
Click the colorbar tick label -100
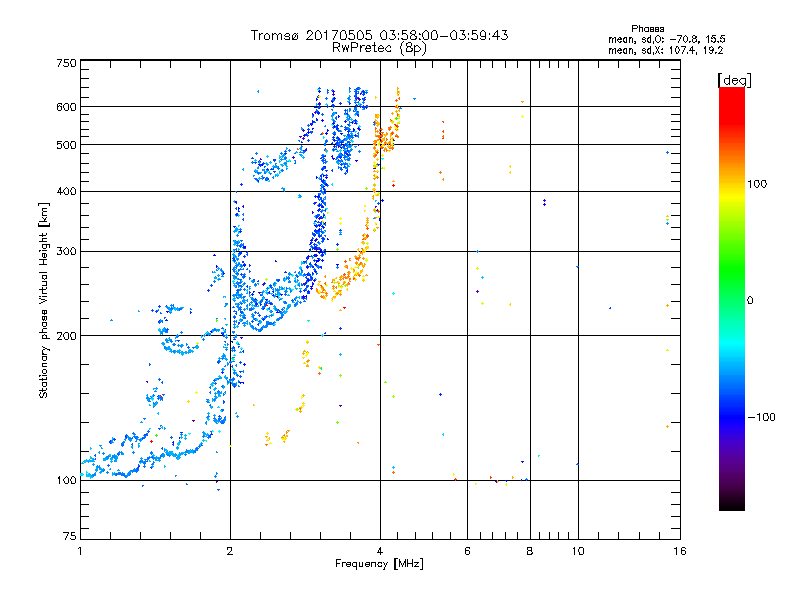(761, 417)
